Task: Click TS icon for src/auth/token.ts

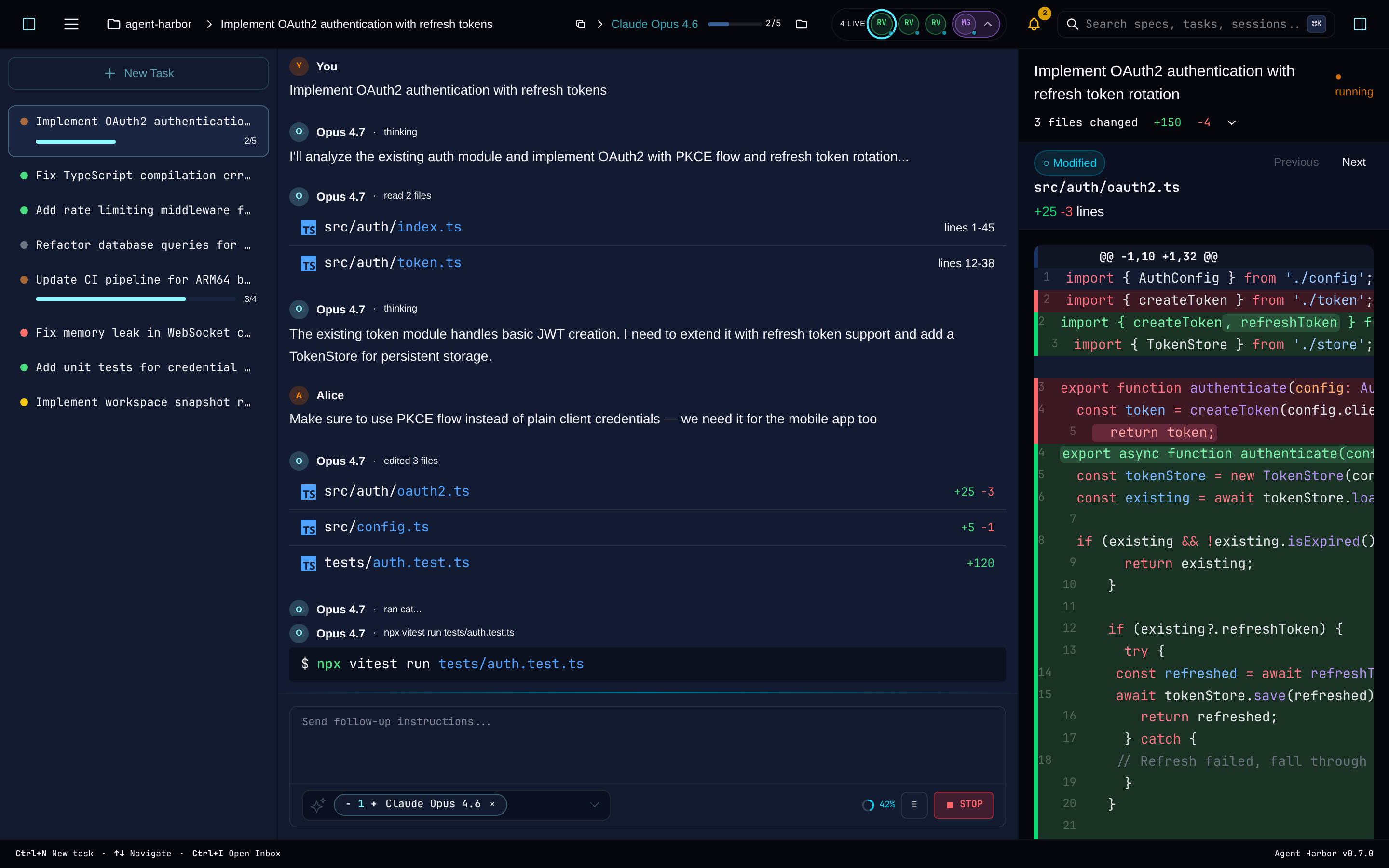Action: click(x=308, y=263)
